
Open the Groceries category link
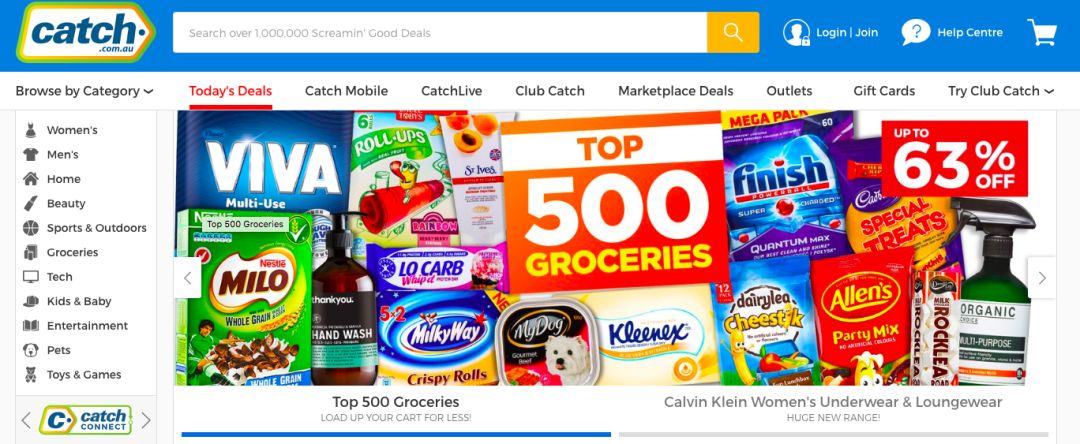click(x=72, y=253)
